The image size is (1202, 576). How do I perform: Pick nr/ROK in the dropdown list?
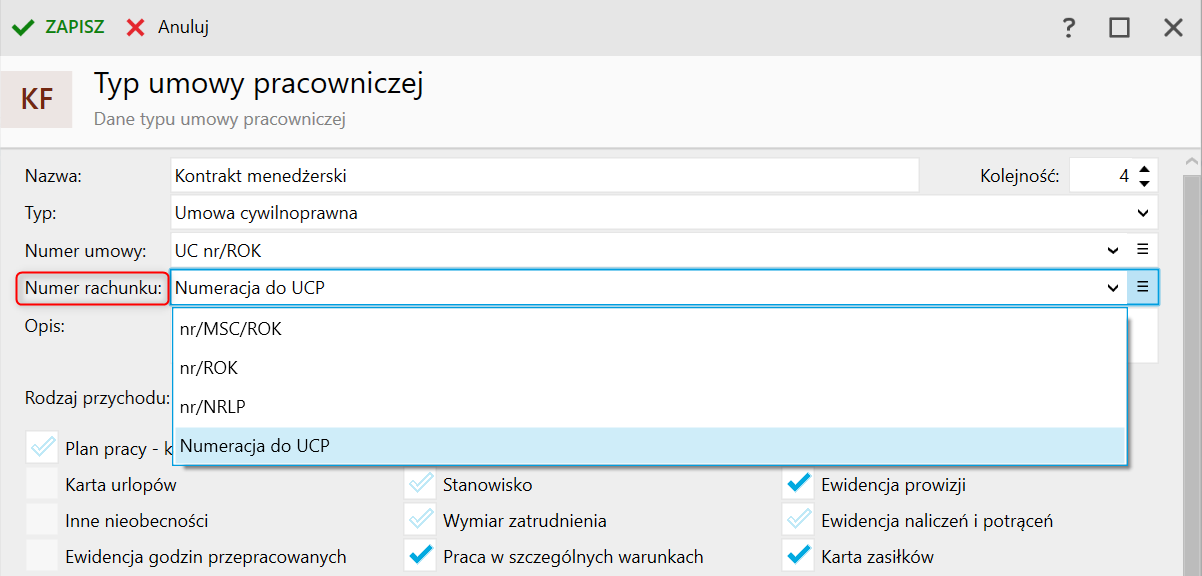tap(209, 368)
